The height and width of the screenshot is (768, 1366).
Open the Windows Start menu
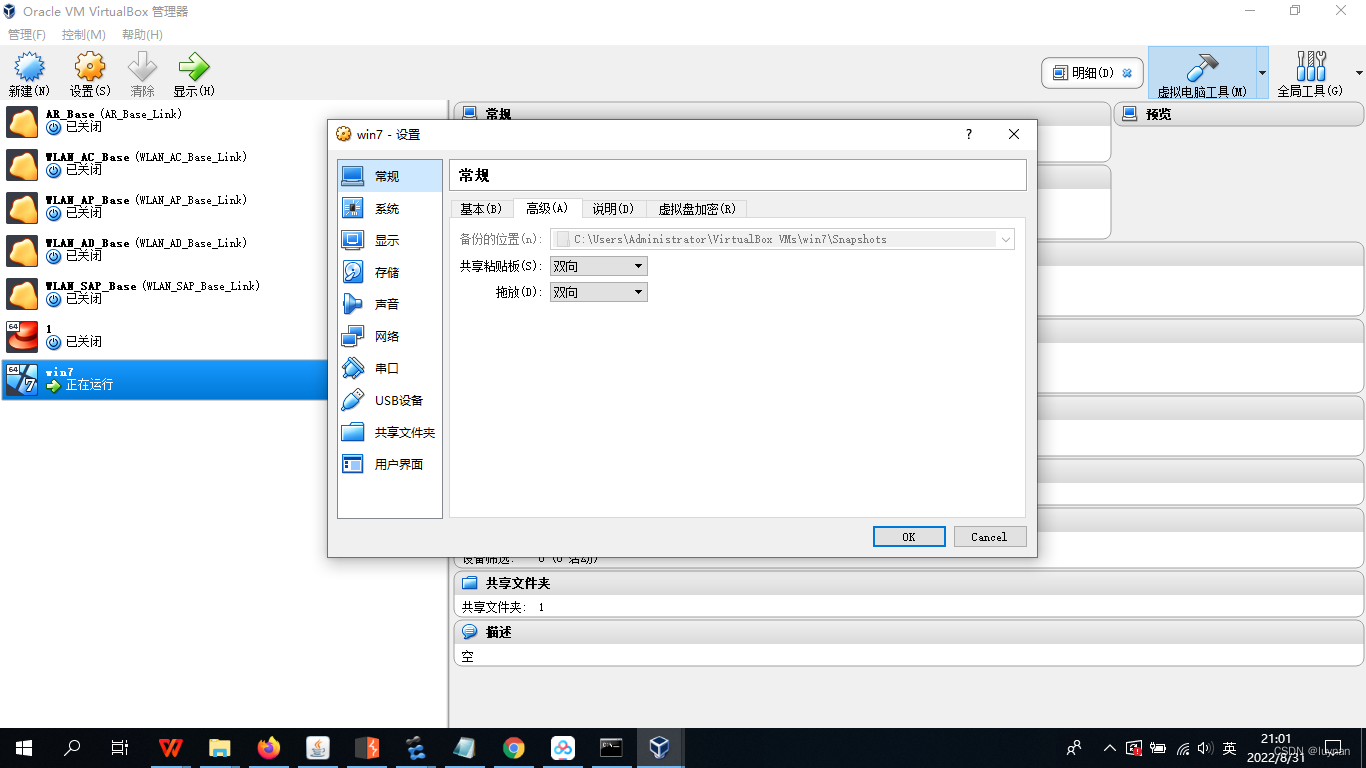[x=24, y=748]
